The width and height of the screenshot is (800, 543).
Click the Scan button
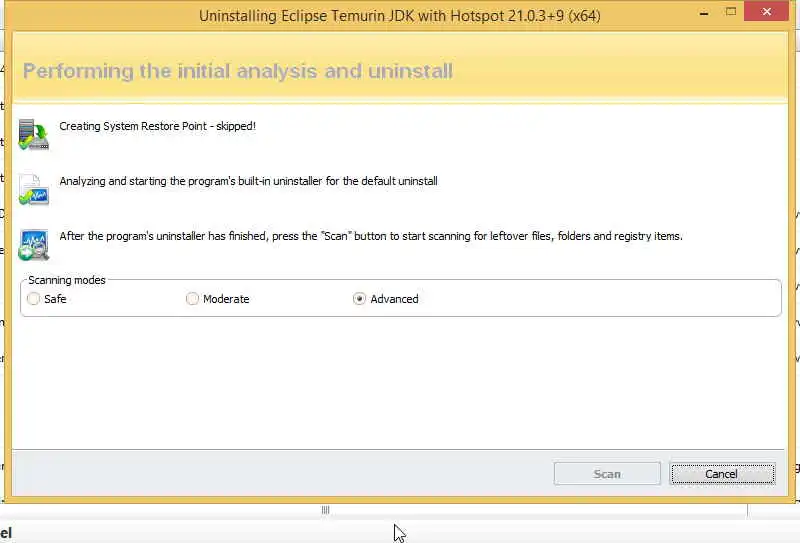607,474
